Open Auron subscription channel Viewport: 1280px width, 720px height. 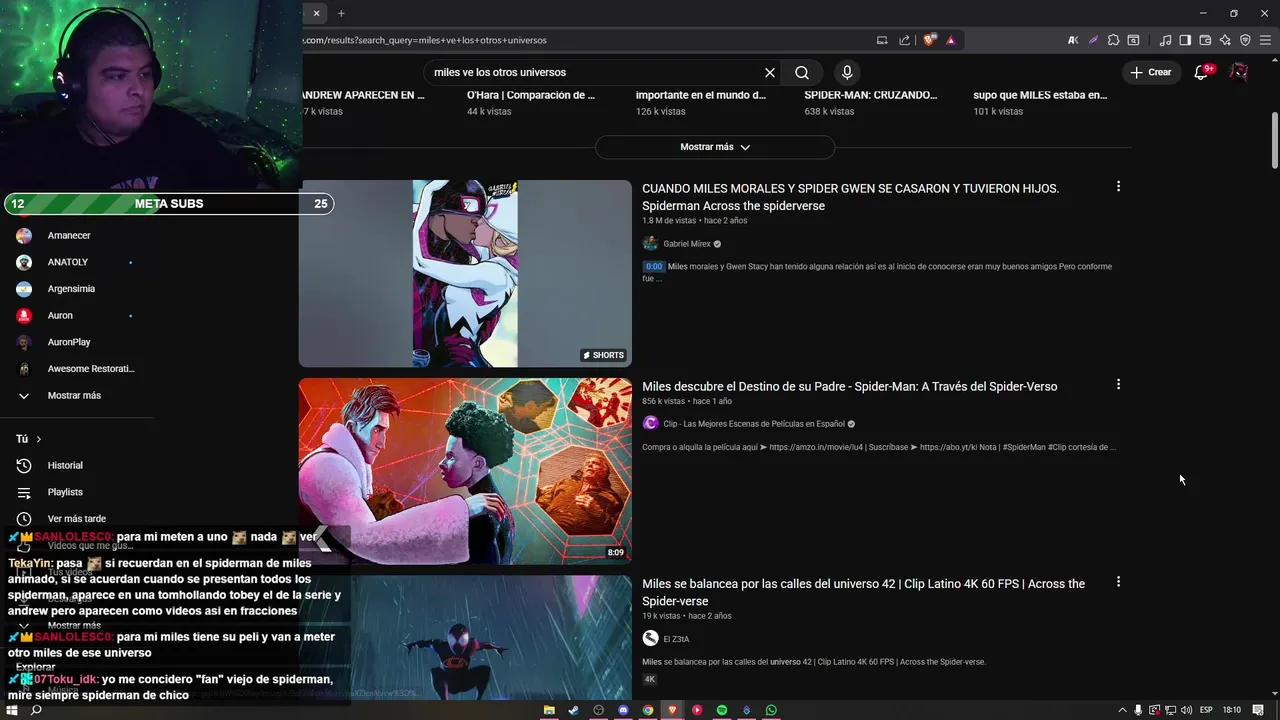click(60, 316)
